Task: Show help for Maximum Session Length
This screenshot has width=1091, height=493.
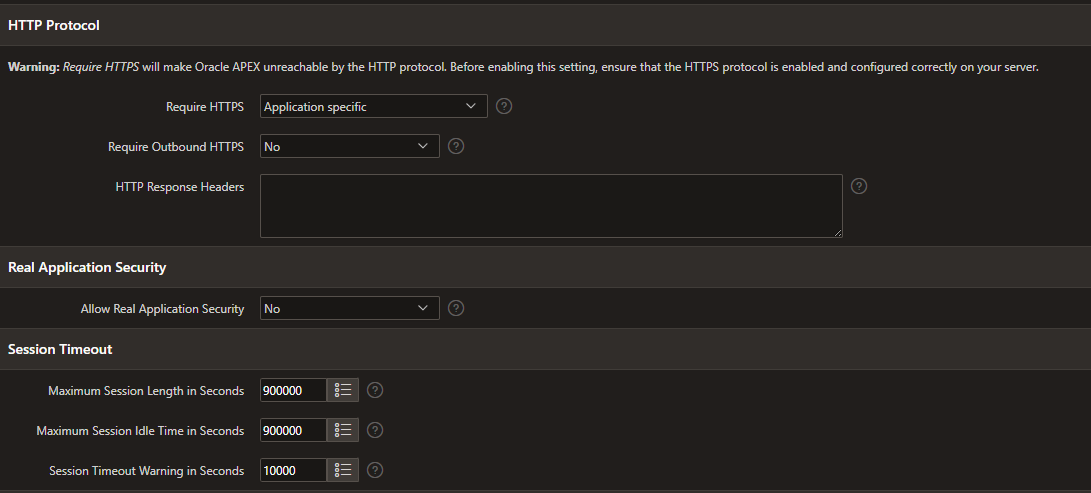Action: [375, 390]
